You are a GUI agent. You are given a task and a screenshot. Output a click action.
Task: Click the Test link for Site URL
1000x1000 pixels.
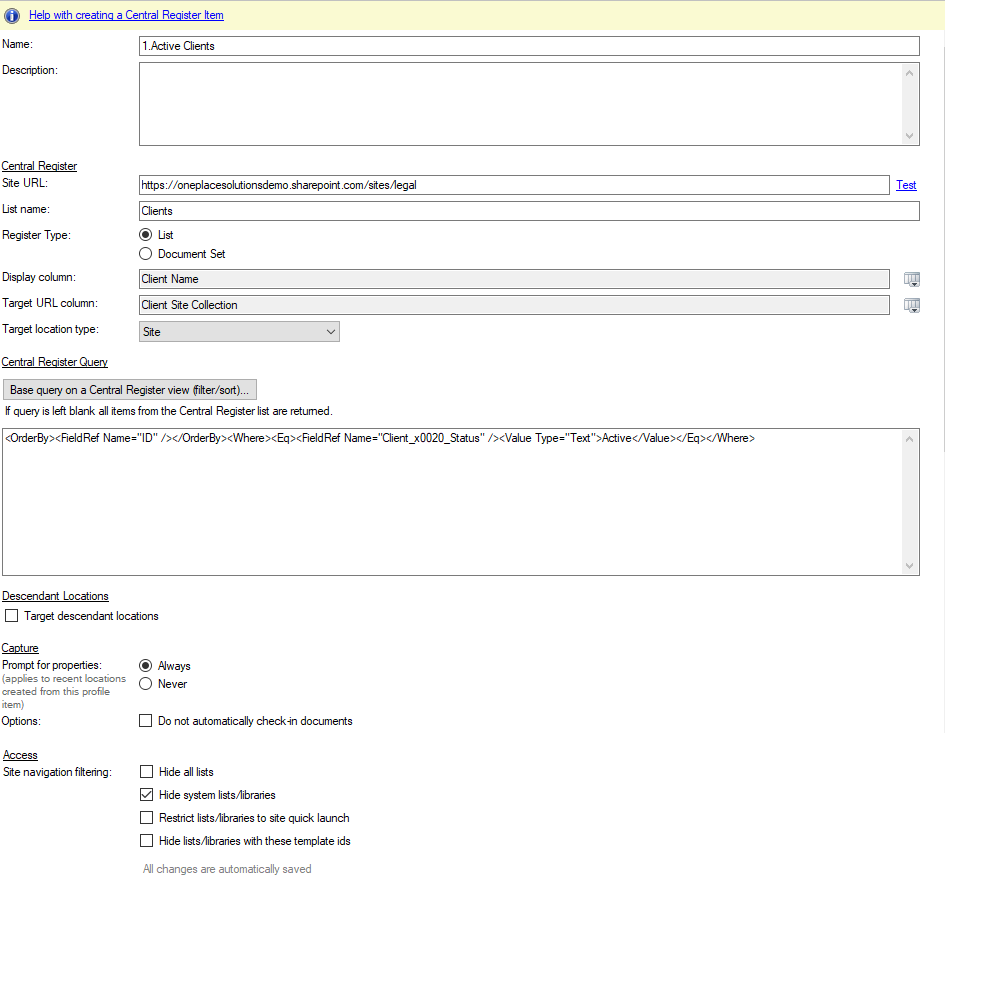[906, 185]
